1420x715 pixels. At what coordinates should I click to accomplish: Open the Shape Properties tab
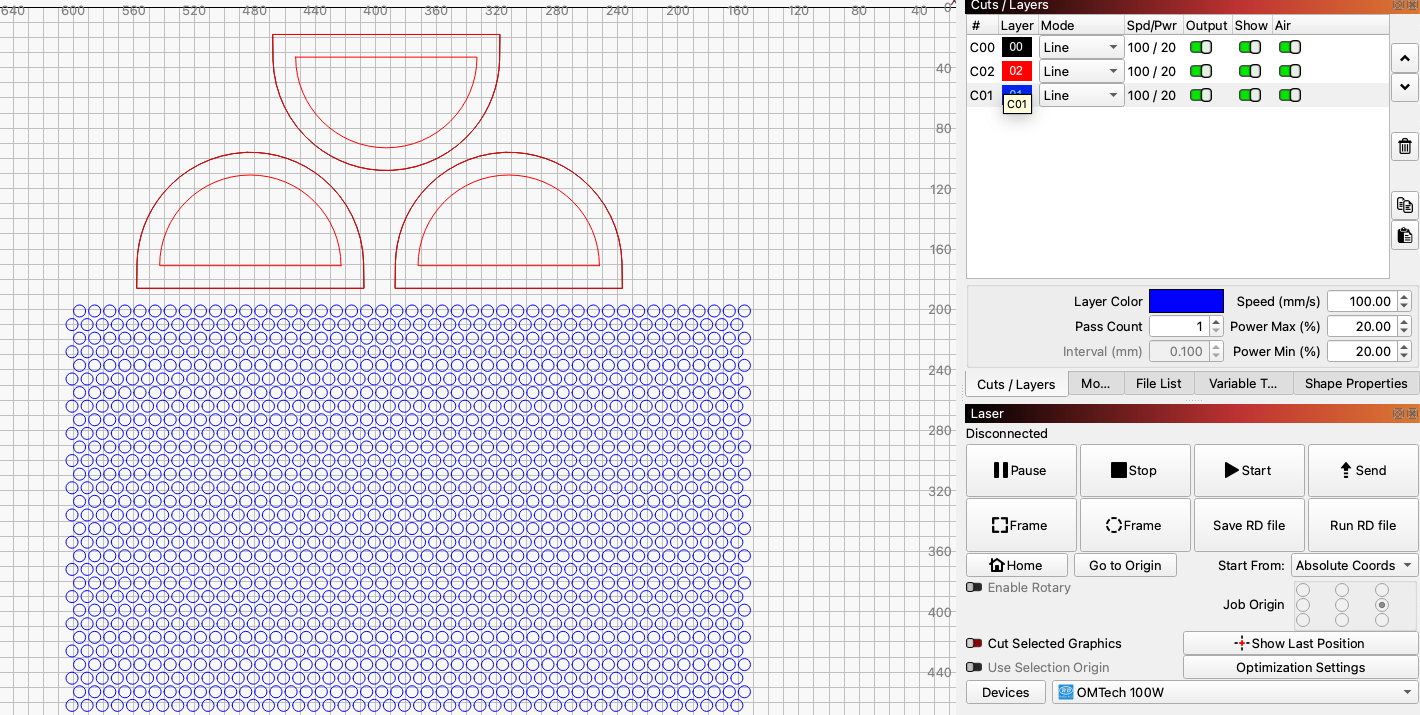point(1355,383)
